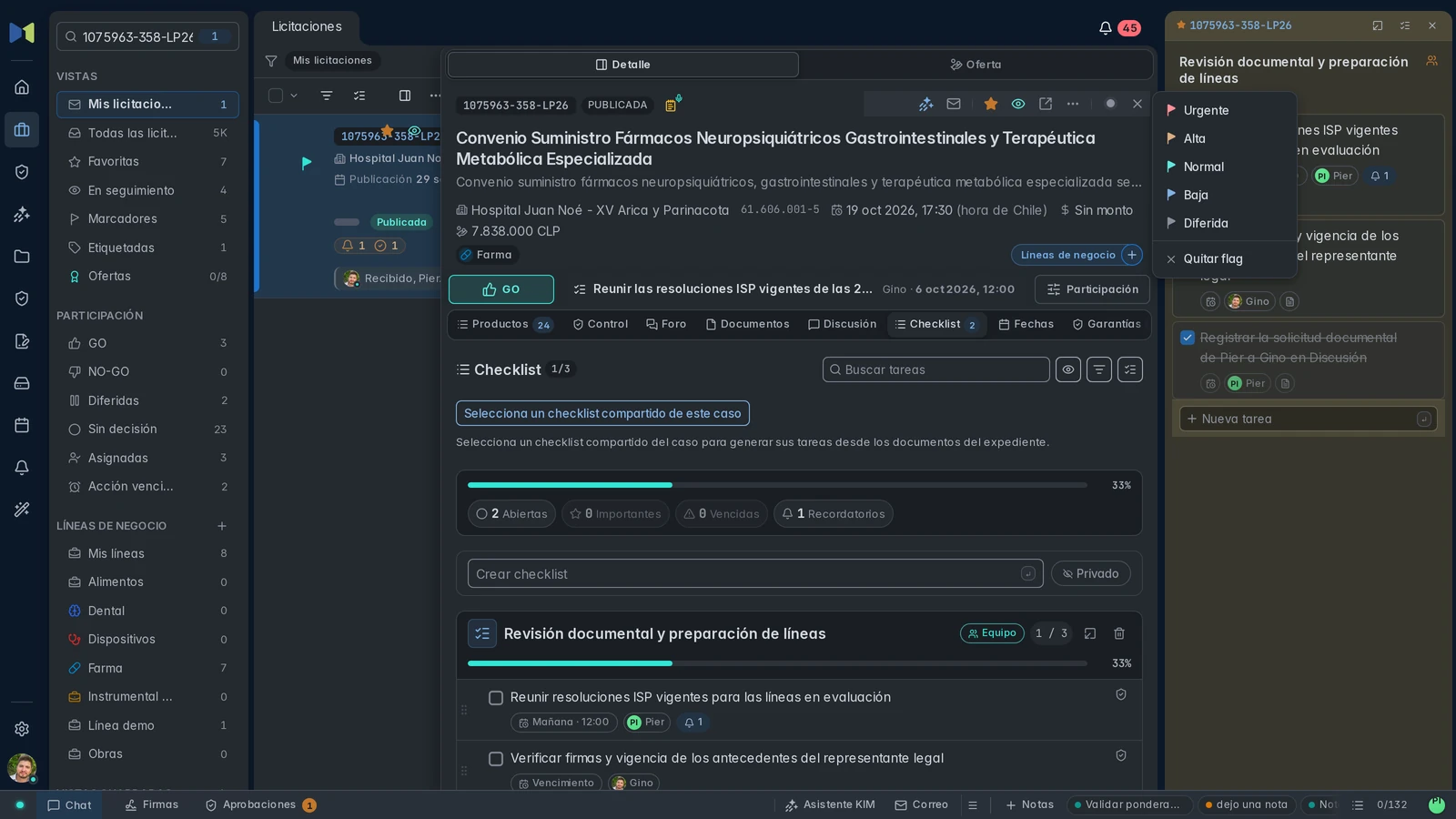Check the Verificar firmas y vigencia task
Image resolution: width=1456 pixels, height=819 pixels.
(496, 759)
